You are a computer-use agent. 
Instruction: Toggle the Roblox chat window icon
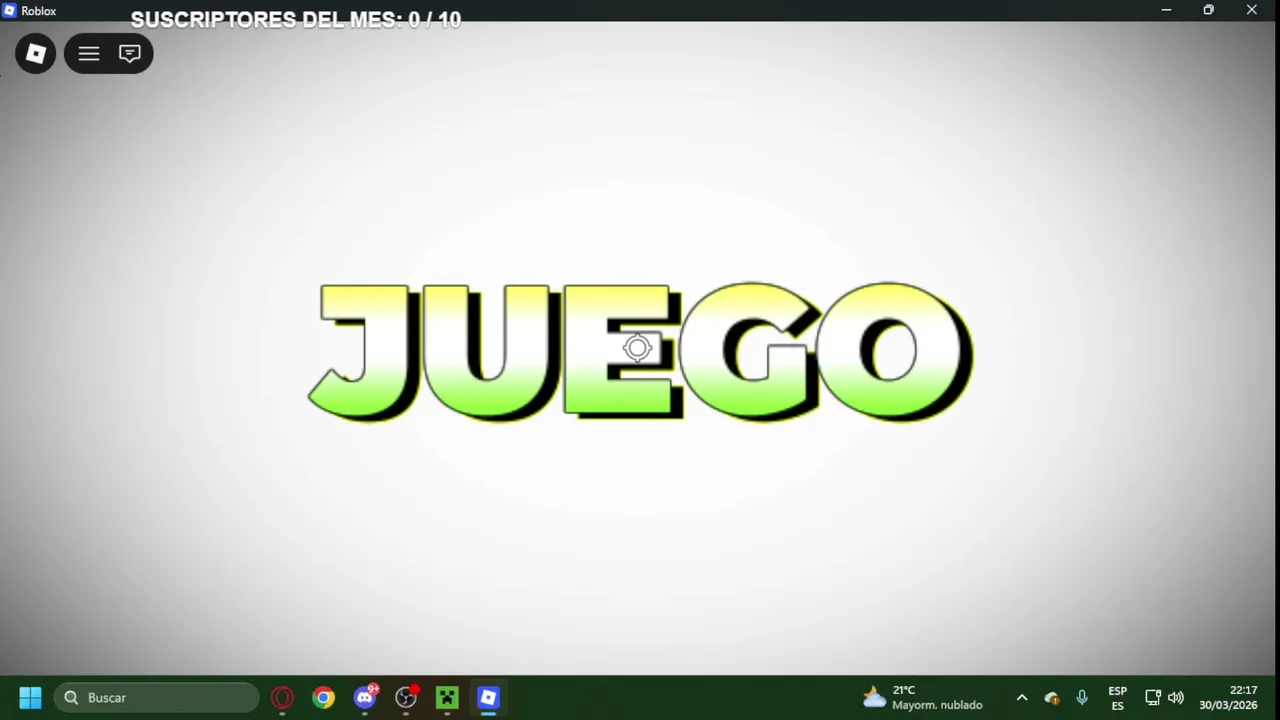pos(129,54)
